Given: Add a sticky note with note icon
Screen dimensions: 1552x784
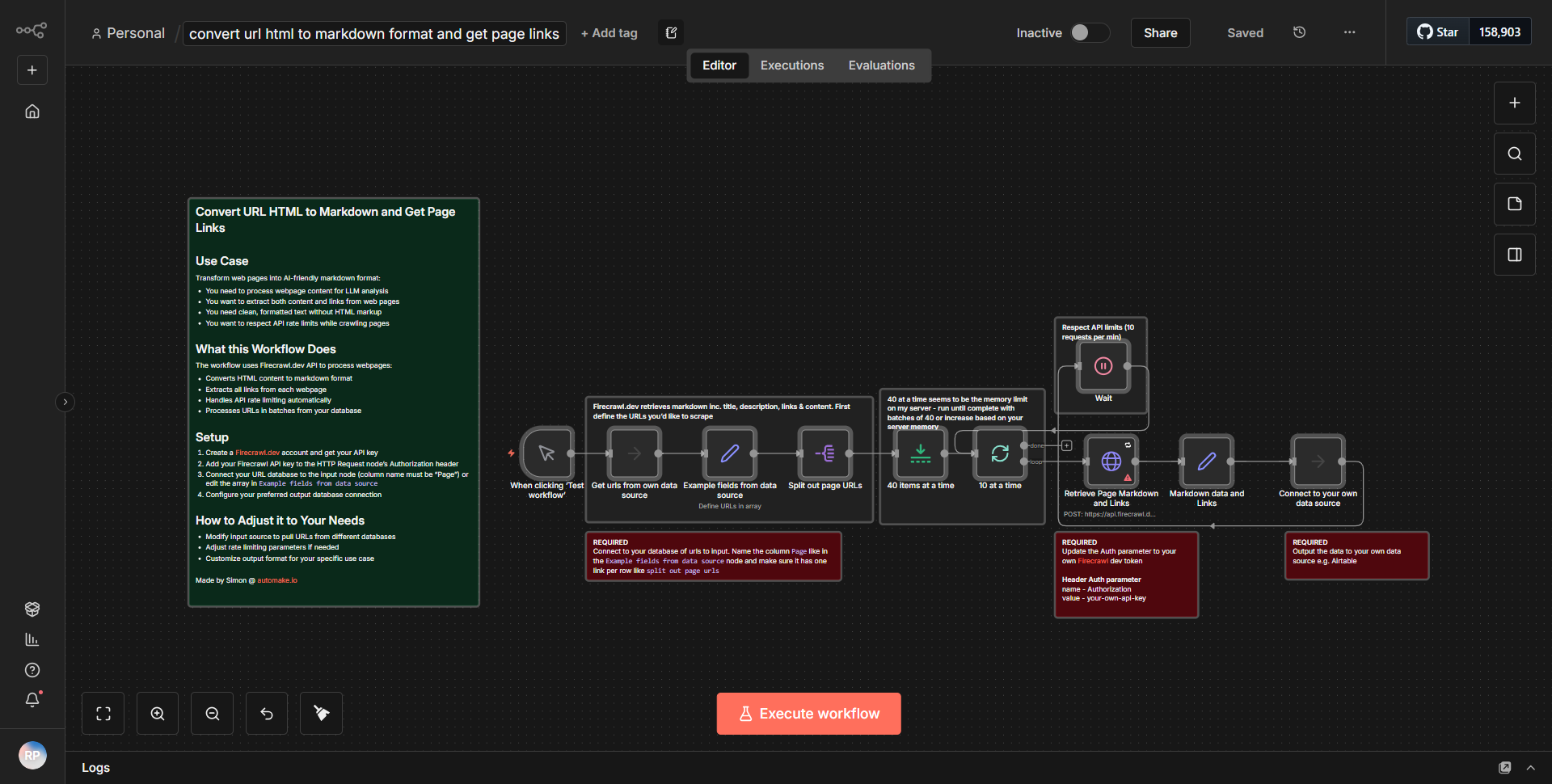Looking at the screenshot, I should 1514,204.
